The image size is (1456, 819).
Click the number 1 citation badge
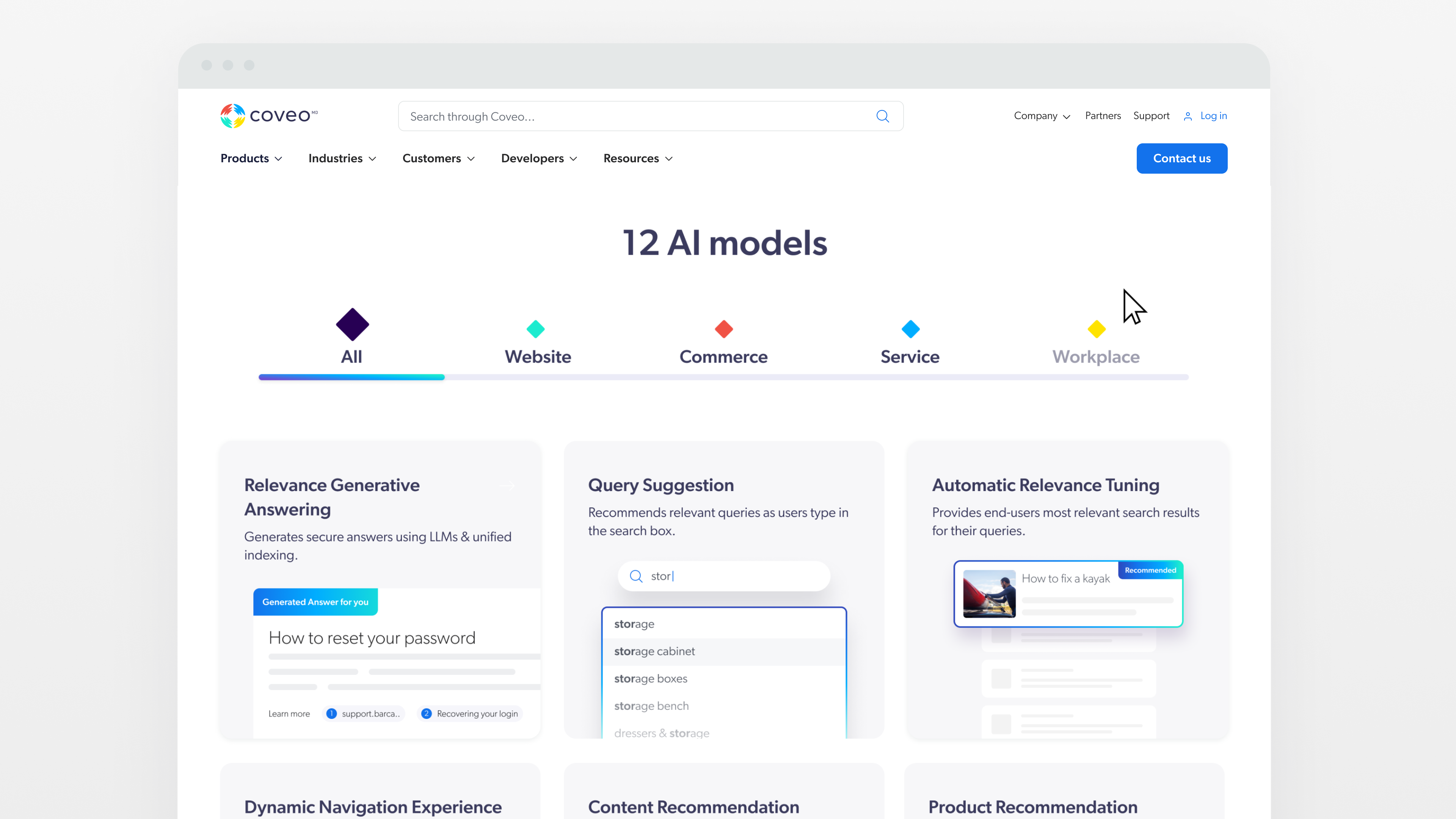[x=331, y=713]
